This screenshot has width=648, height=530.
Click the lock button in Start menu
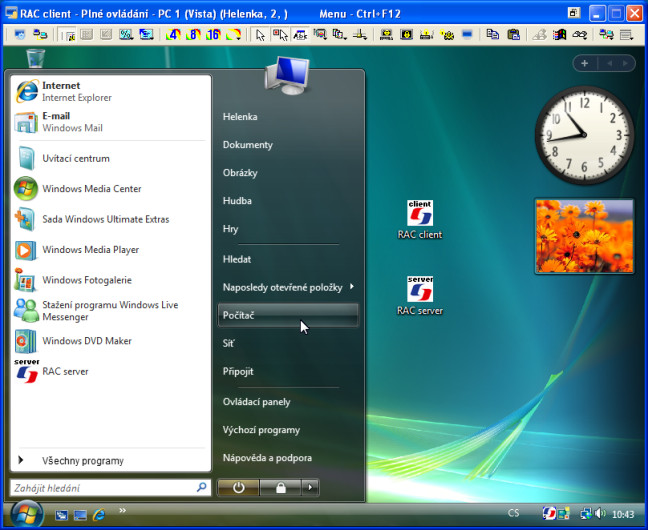point(281,488)
